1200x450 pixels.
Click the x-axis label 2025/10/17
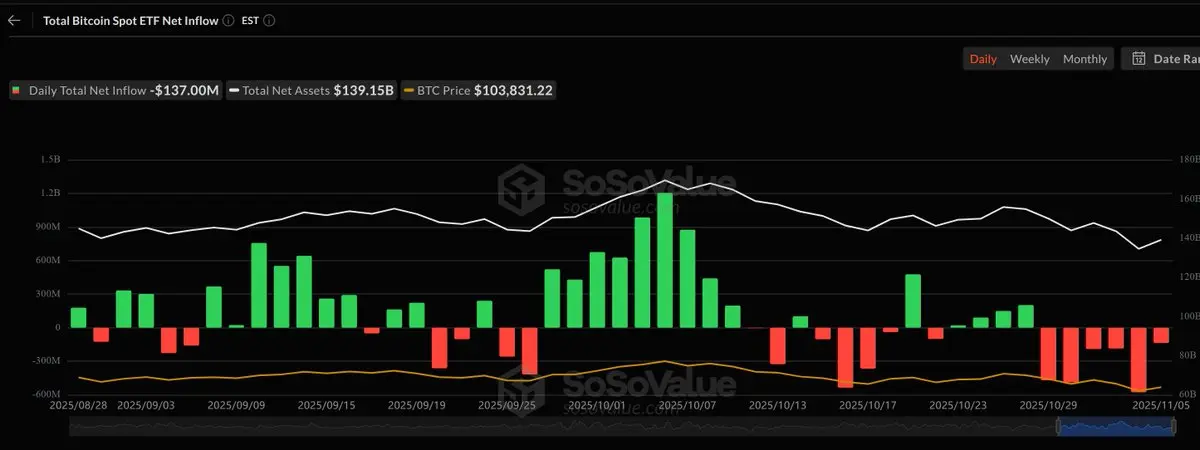click(x=867, y=406)
